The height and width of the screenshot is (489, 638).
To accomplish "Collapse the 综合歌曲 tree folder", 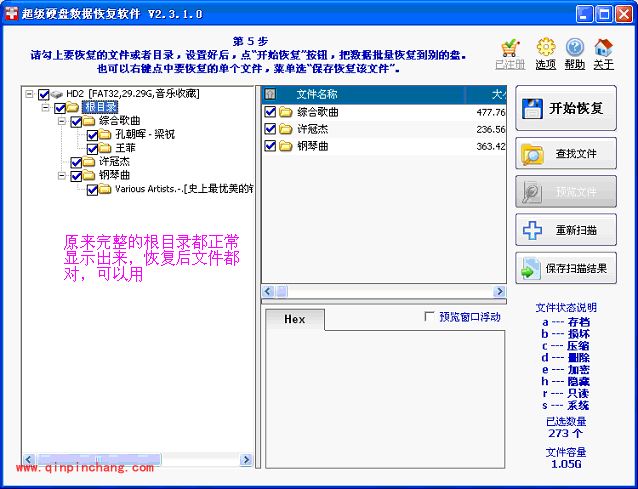I will tap(62, 121).
